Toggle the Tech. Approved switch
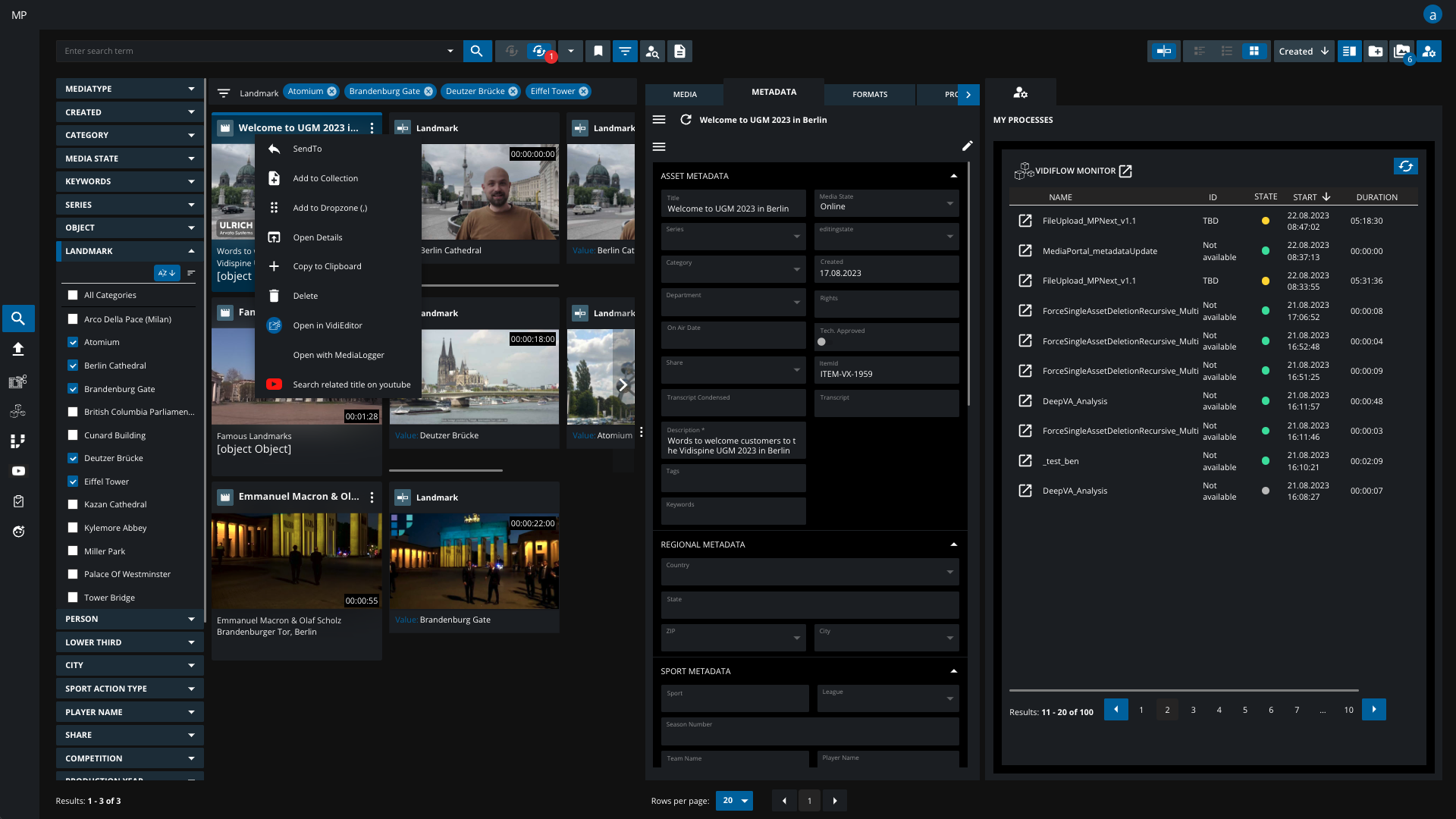1456x819 pixels. [822, 341]
